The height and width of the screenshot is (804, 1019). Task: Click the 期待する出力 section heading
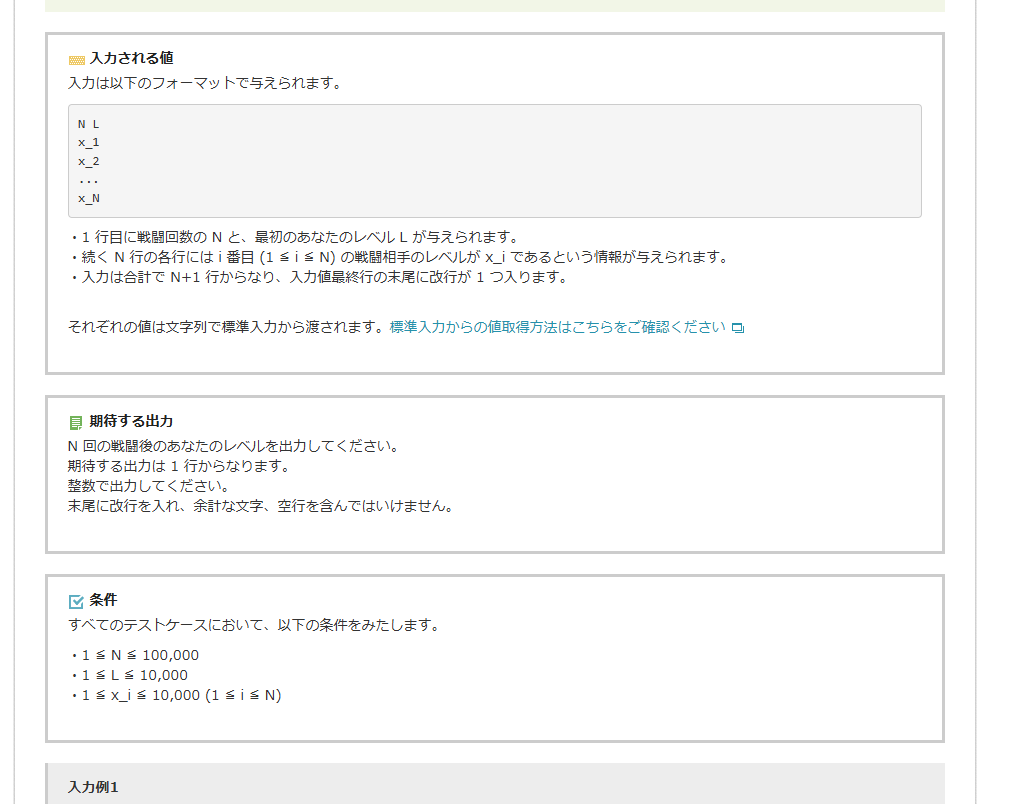pyautogui.click(x=131, y=421)
